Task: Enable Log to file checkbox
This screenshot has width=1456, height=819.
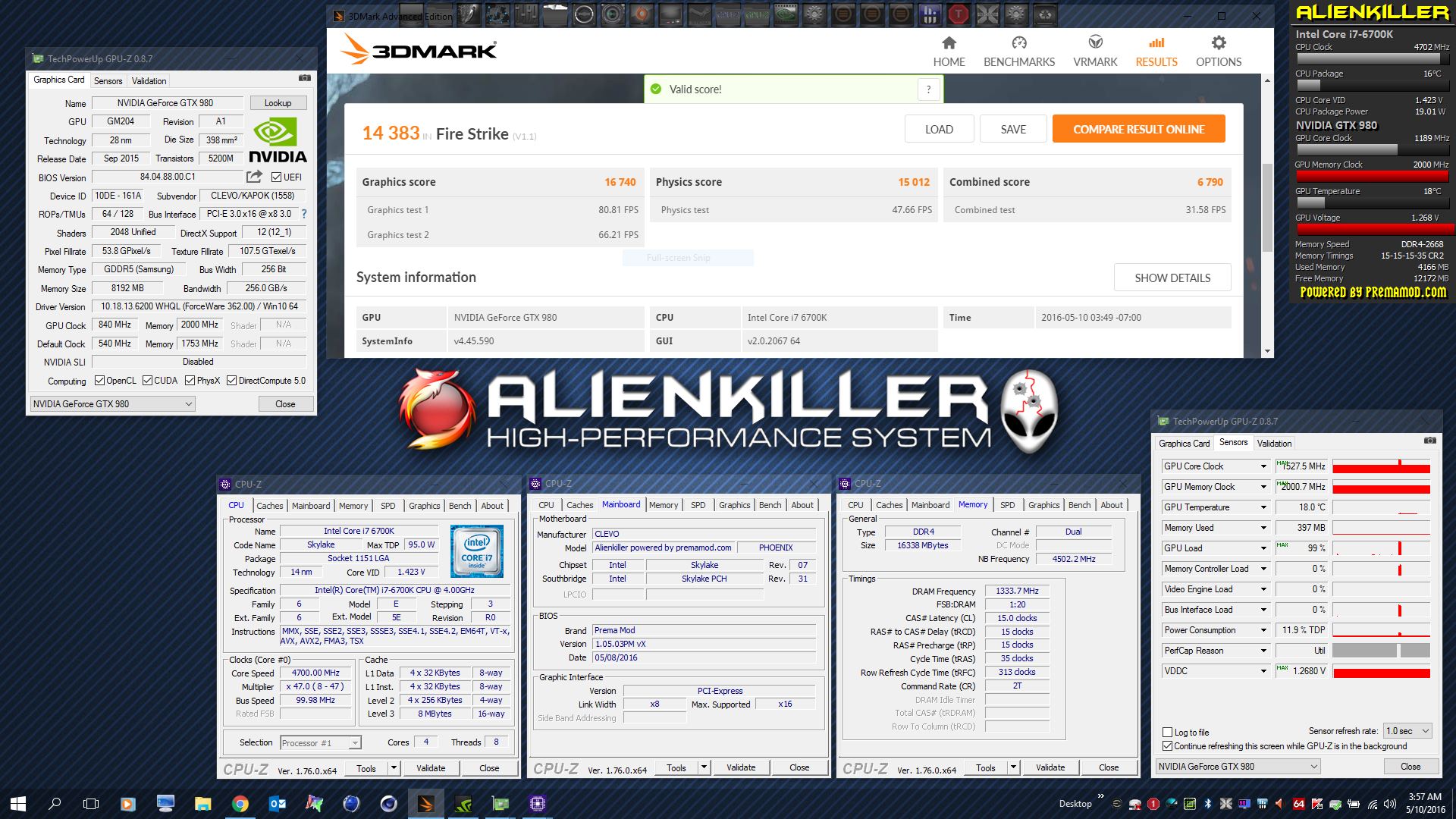Action: 1167,733
